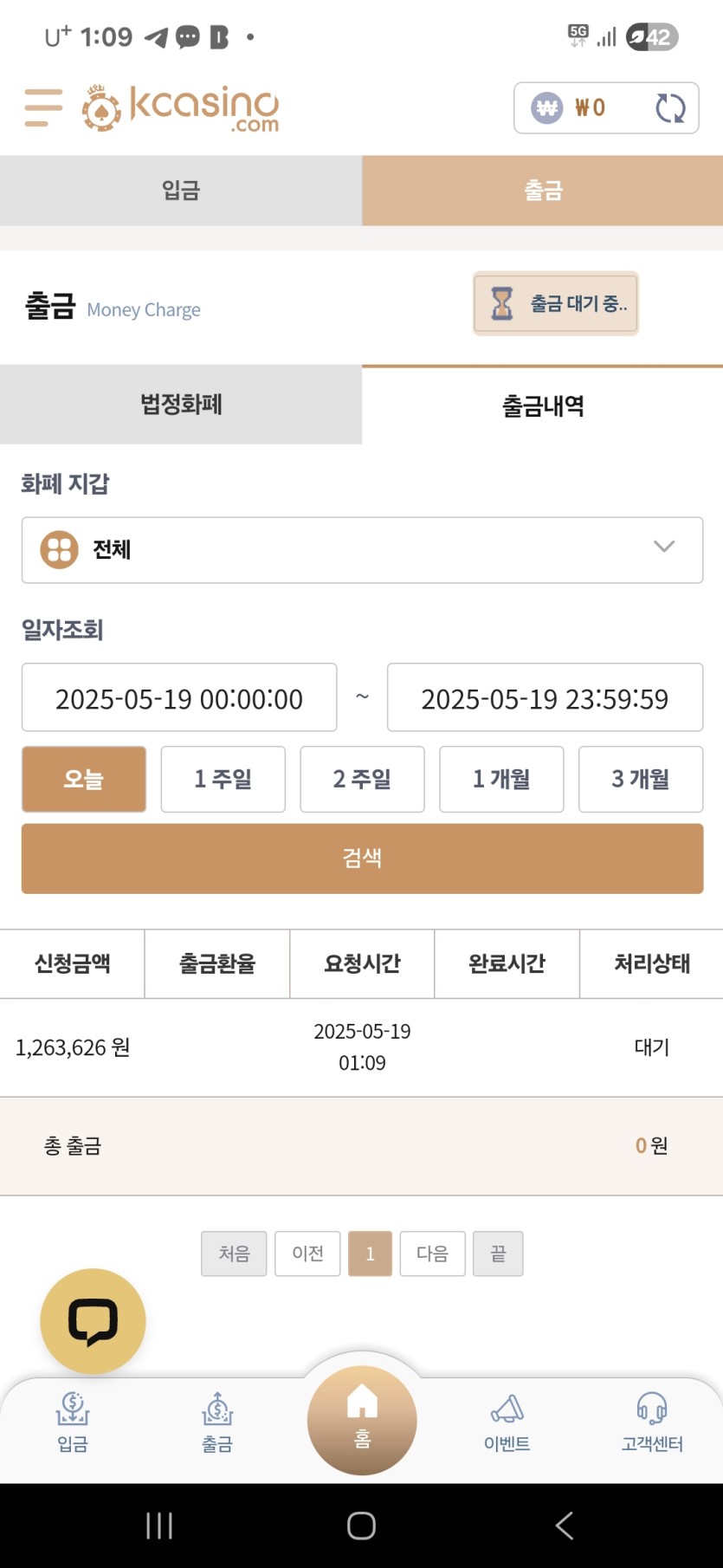The width and height of the screenshot is (723, 1568).
Task: Open the live chat bubble icon
Action: (93, 1321)
